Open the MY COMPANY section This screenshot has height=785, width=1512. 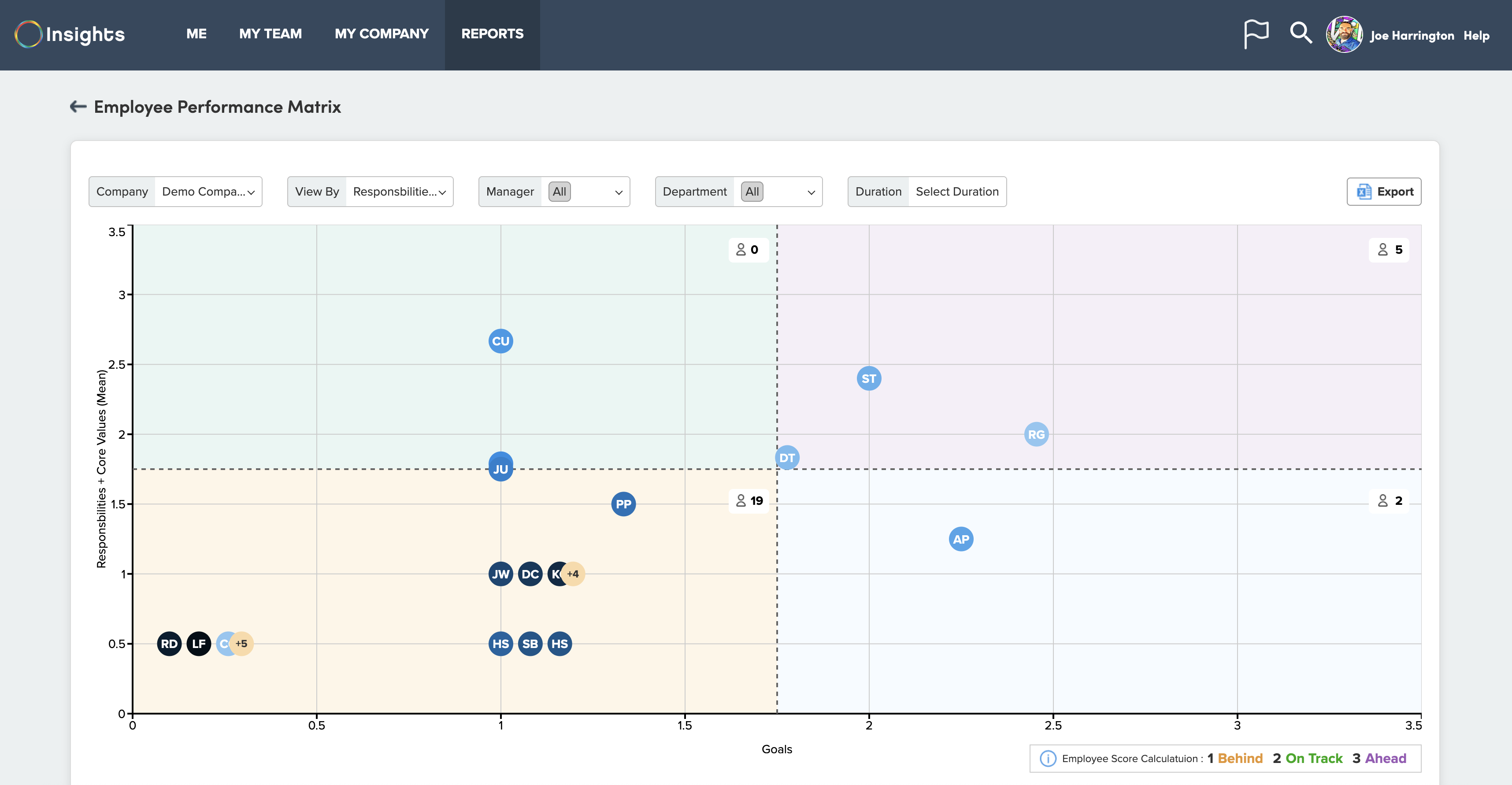(381, 33)
